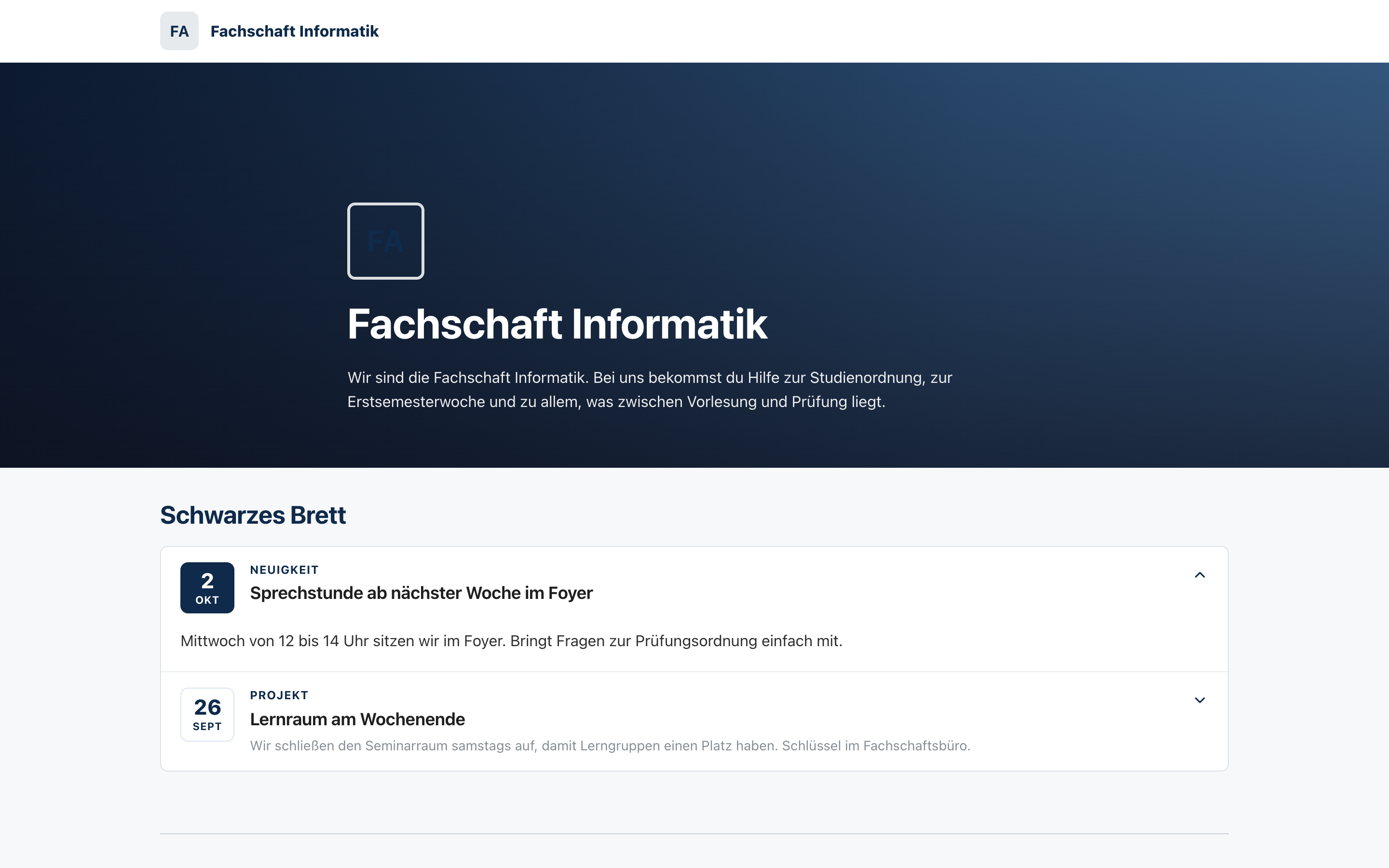Select title 'Sprechstunde ab nächster Woche im Foyer'

[422, 593]
